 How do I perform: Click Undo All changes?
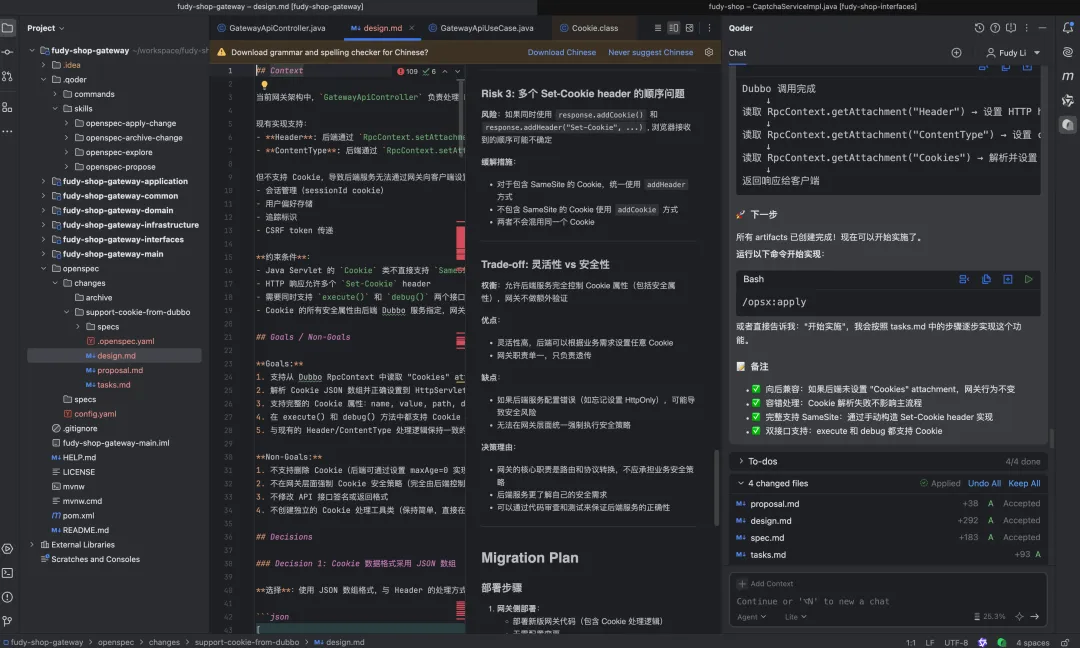984,483
